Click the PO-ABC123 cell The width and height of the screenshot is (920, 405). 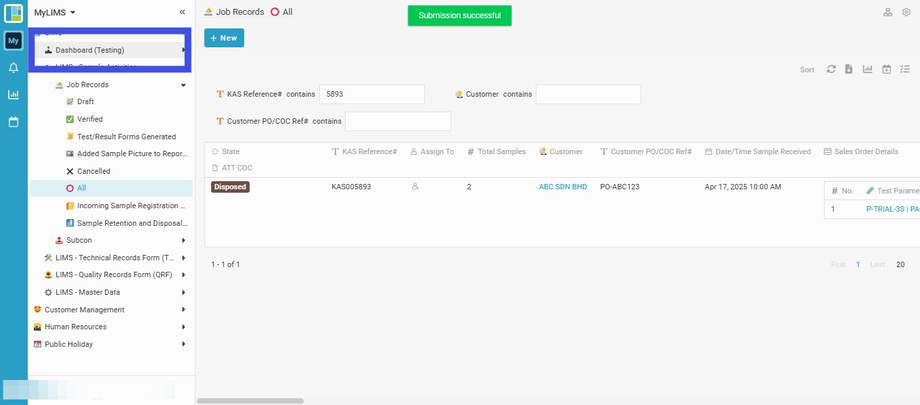pyautogui.click(x=620, y=187)
